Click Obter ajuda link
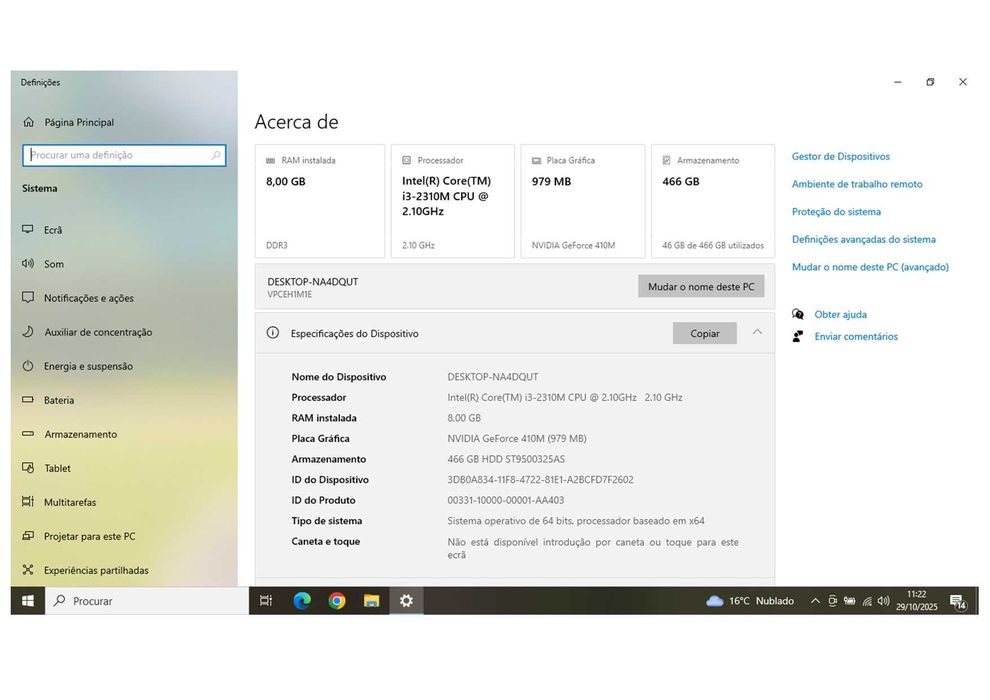Screen dimensions: 990x700 [840, 314]
